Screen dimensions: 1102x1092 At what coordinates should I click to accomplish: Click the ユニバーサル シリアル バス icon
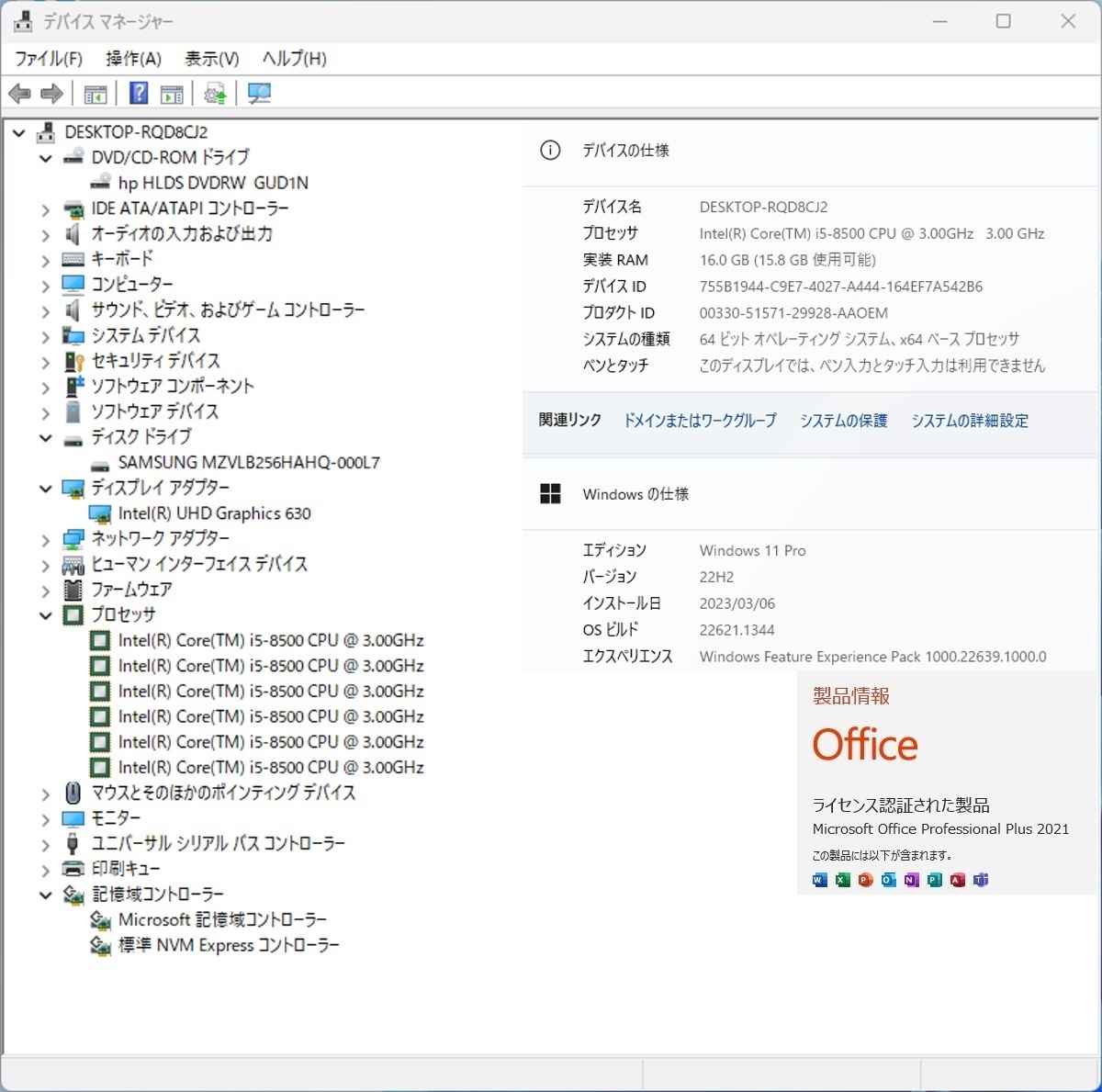pyautogui.click(x=73, y=843)
